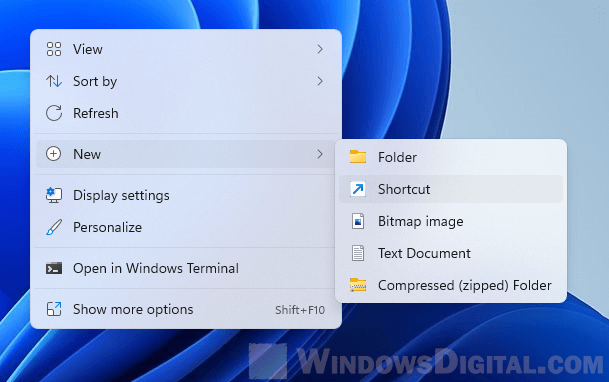Image resolution: width=609 pixels, height=382 pixels.
Task: Click the Bitmap image file icon
Action: point(358,221)
